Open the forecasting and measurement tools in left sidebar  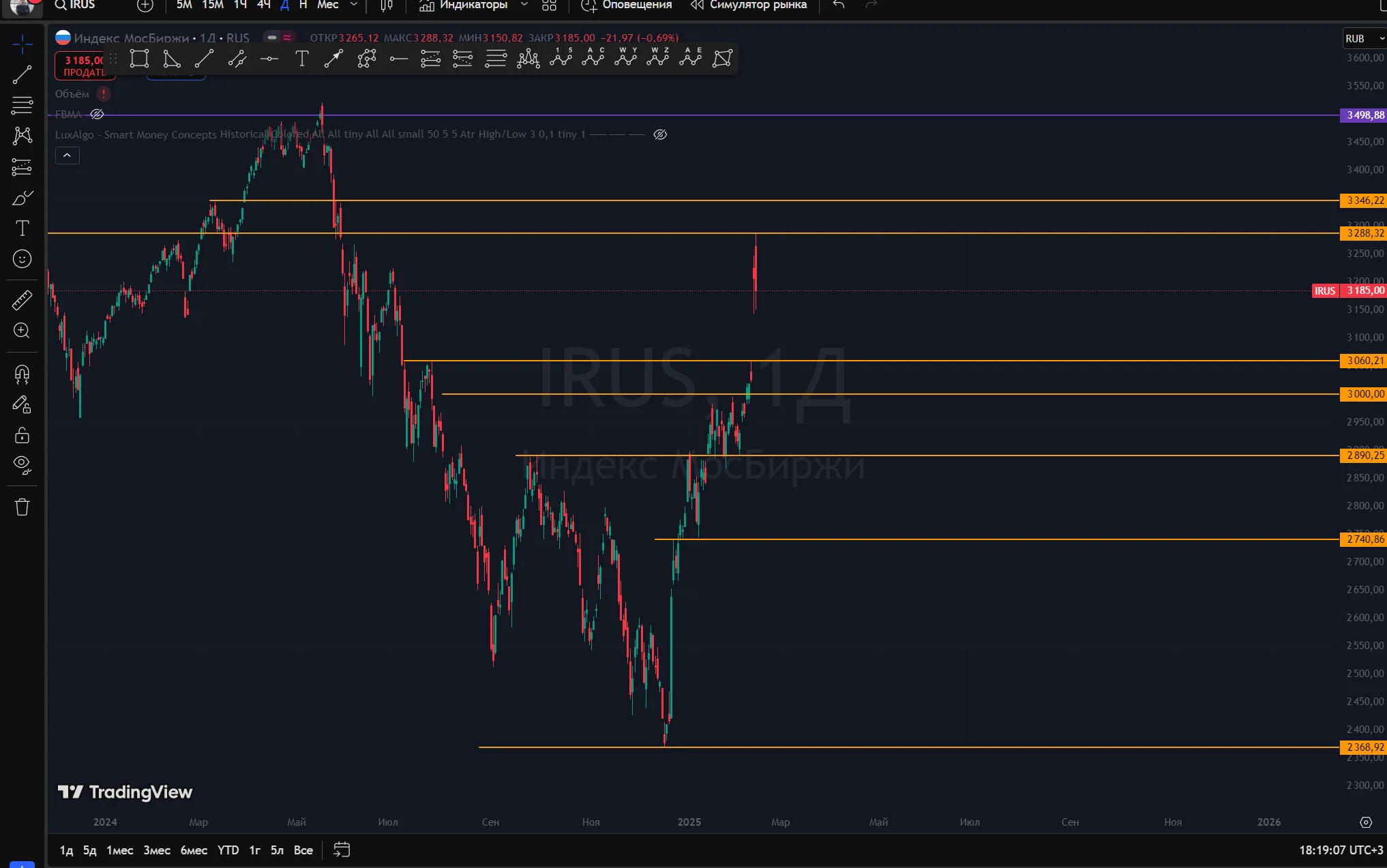(x=22, y=167)
